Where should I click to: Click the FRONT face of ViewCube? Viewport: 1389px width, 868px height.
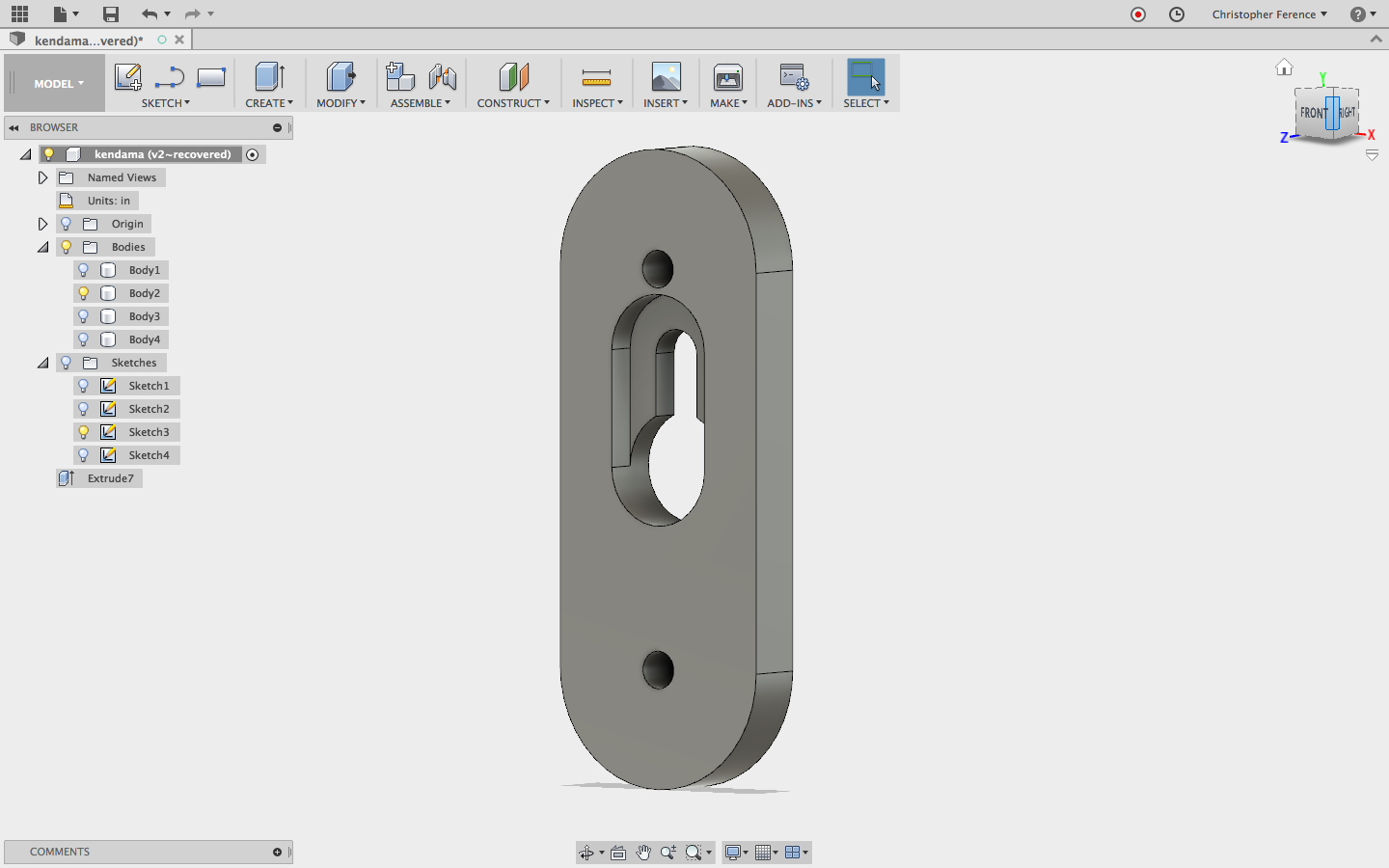pyautogui.click(x=1312, y=114)
